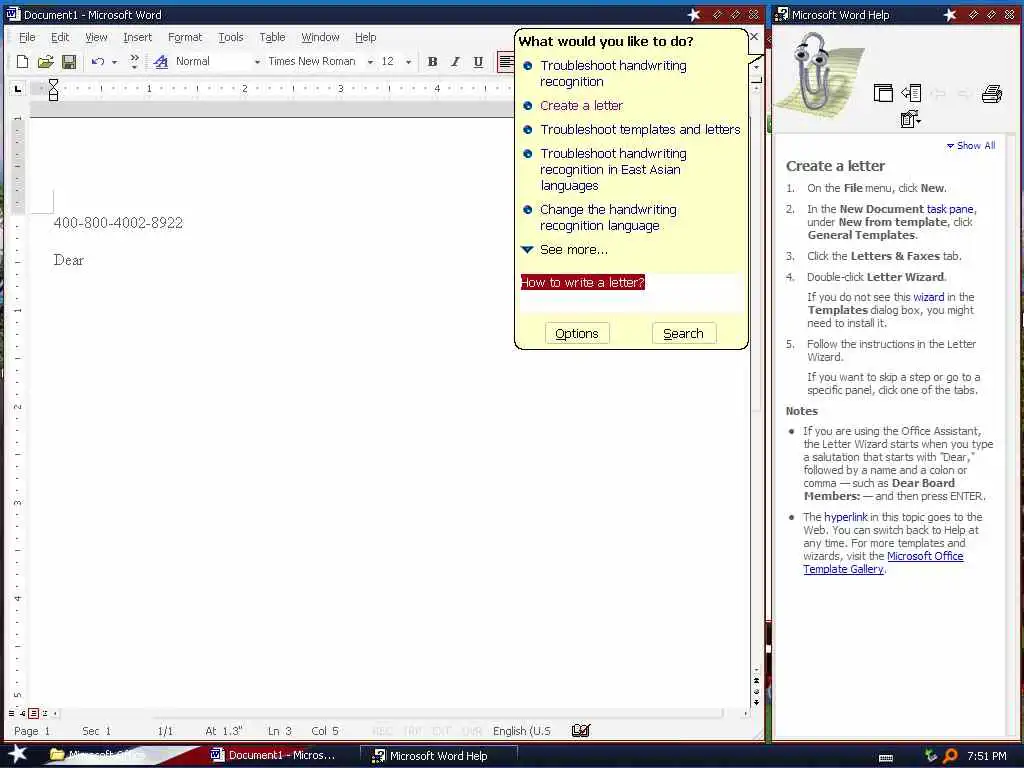
Task: Open the undo history dropdown arrow
Action: coord(114,62)
